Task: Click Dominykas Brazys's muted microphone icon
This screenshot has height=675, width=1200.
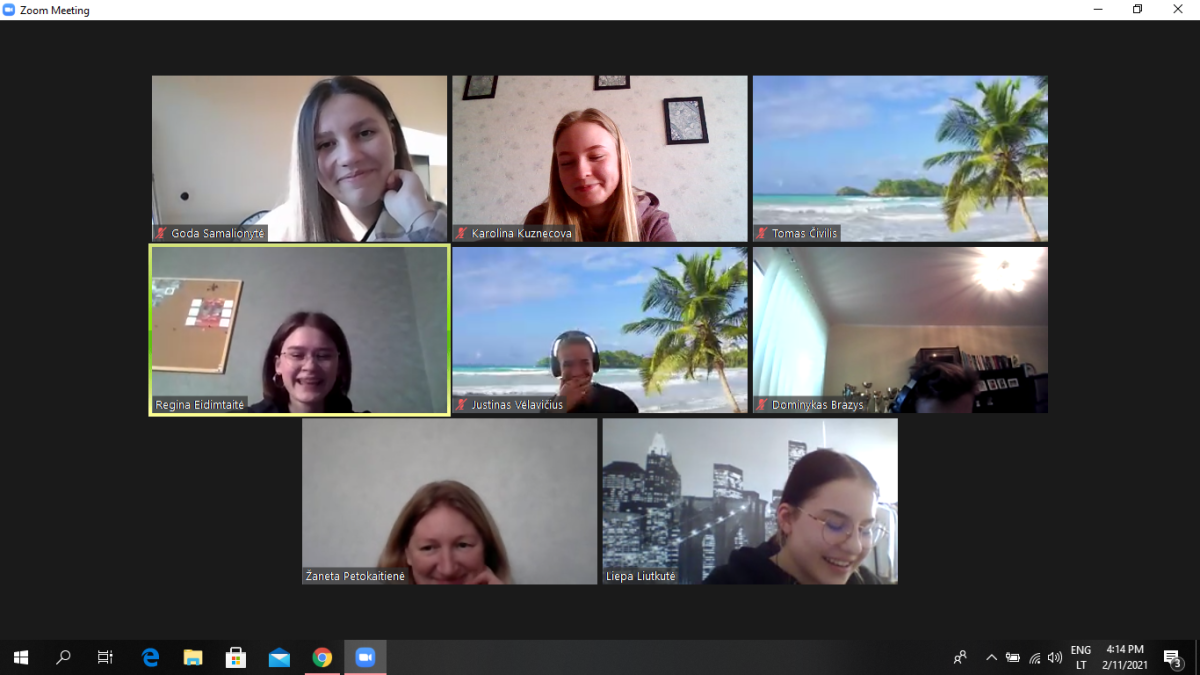Action: point(762,405)
